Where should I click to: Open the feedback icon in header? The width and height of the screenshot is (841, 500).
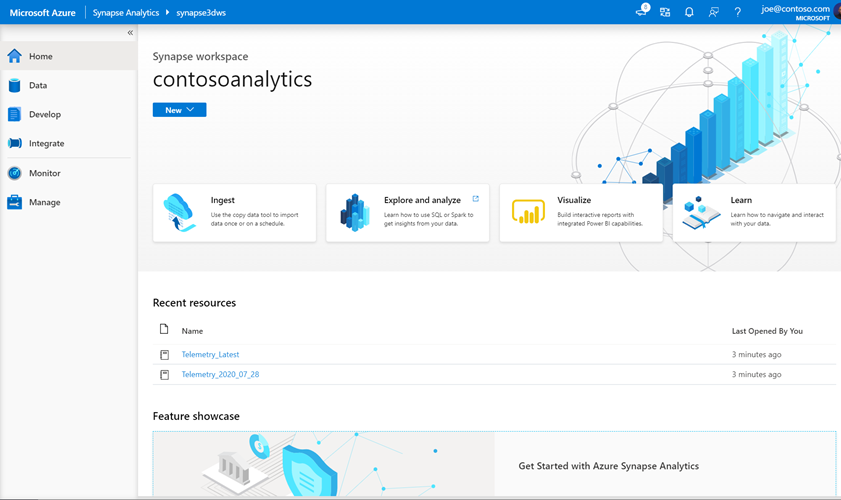coord(713,12)
